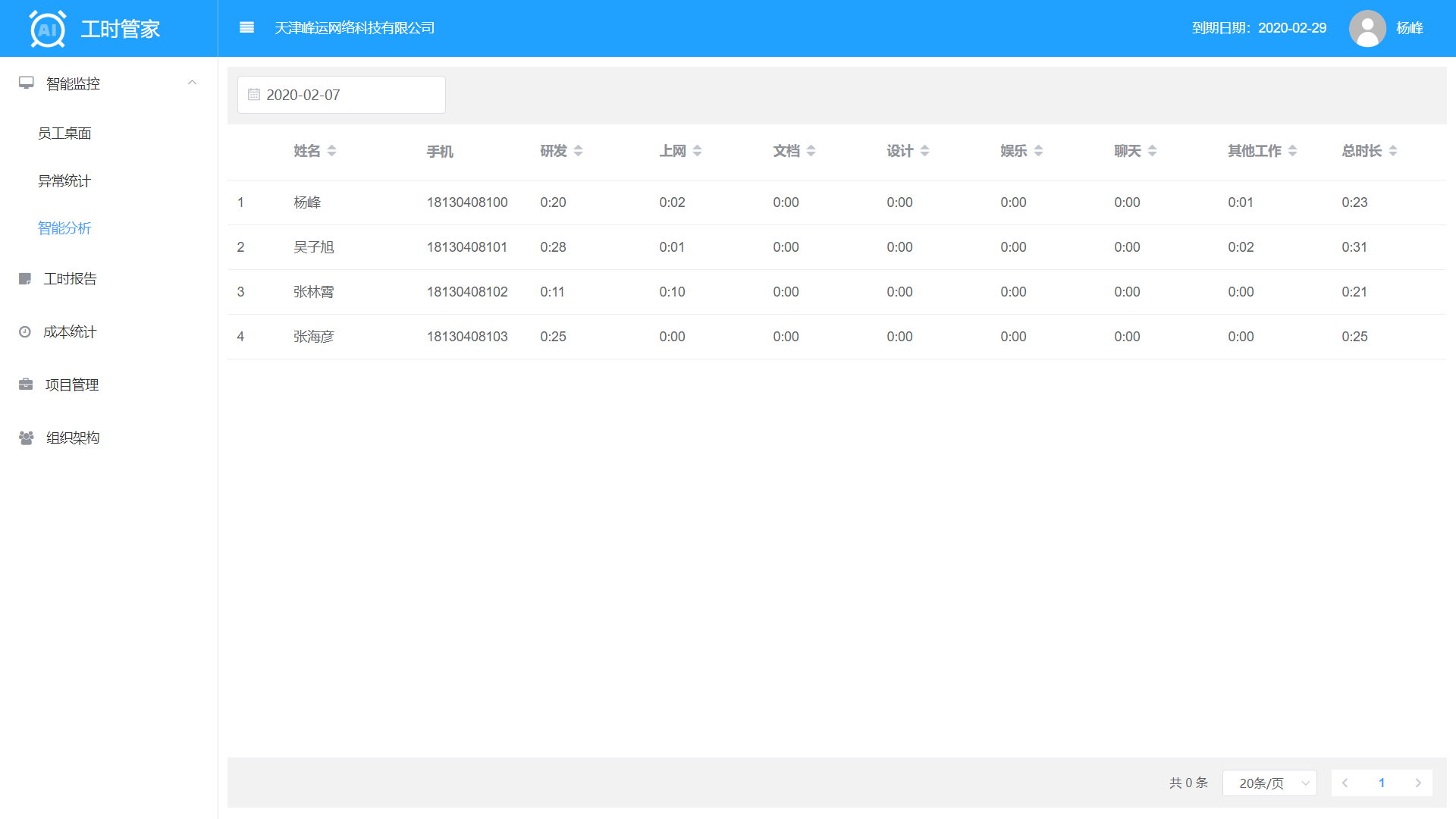Click the 智能监控 monitor icon

[27, 83]
